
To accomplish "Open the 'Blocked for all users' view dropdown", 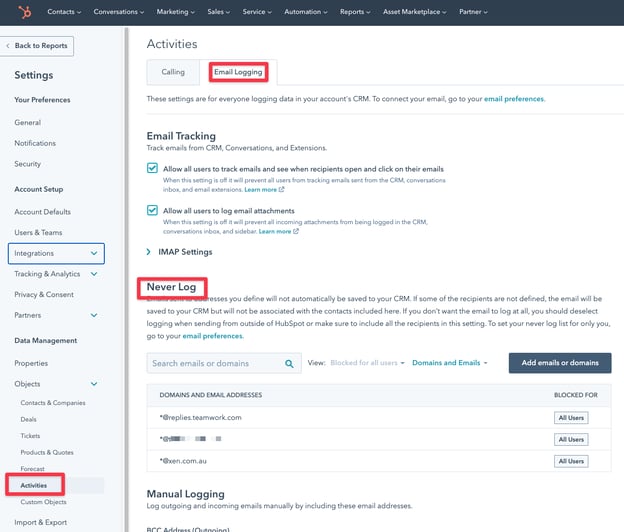I will coord(368,363).
